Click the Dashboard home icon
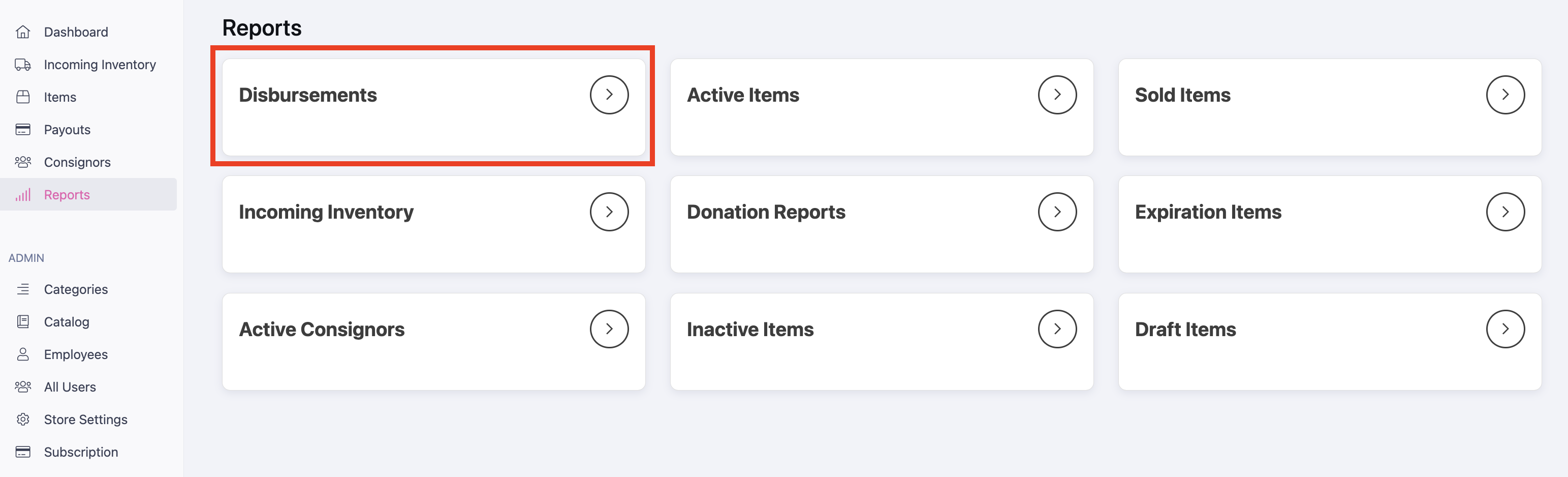Screen dimensions: 1568x477 (23, 32)
